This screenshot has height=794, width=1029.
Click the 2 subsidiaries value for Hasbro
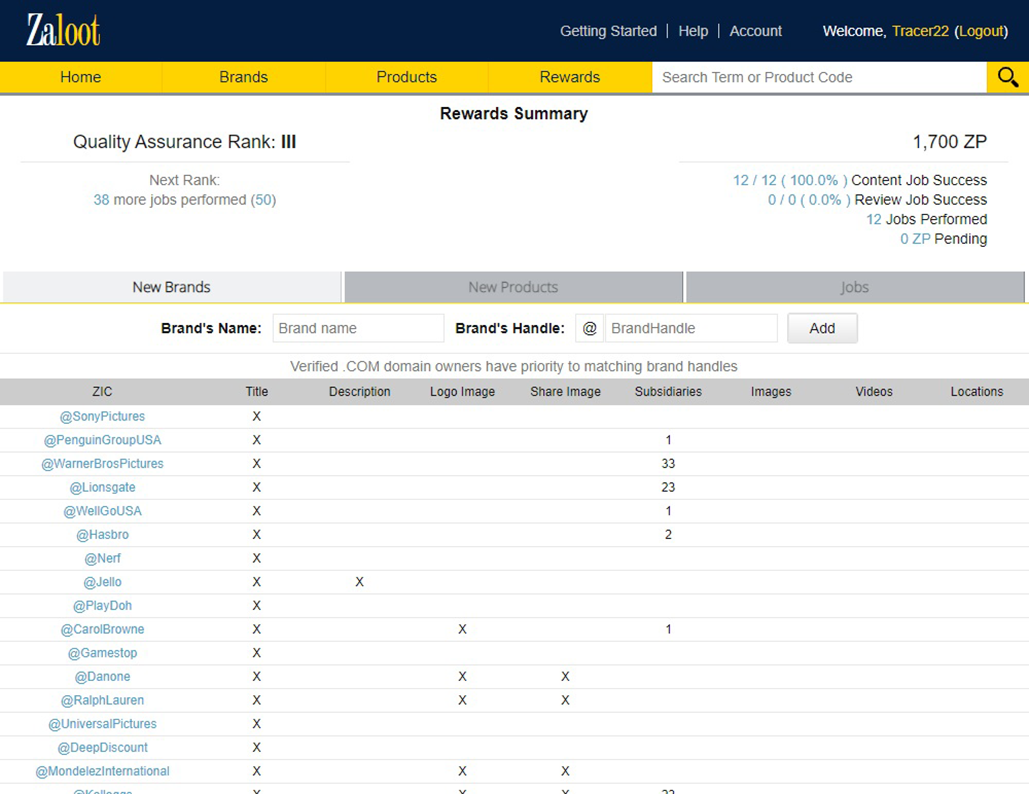(x=668, y=535)
